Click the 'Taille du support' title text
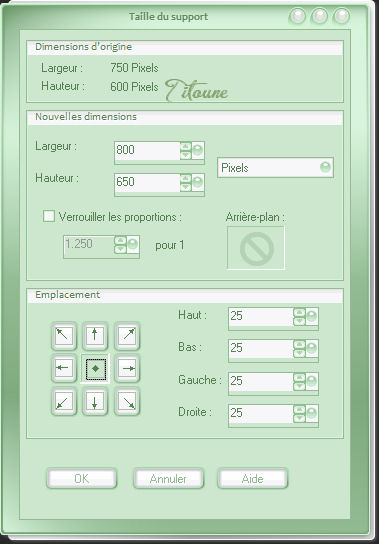The width and height of the screenshot is (379, 544). [x=169, y=16]
